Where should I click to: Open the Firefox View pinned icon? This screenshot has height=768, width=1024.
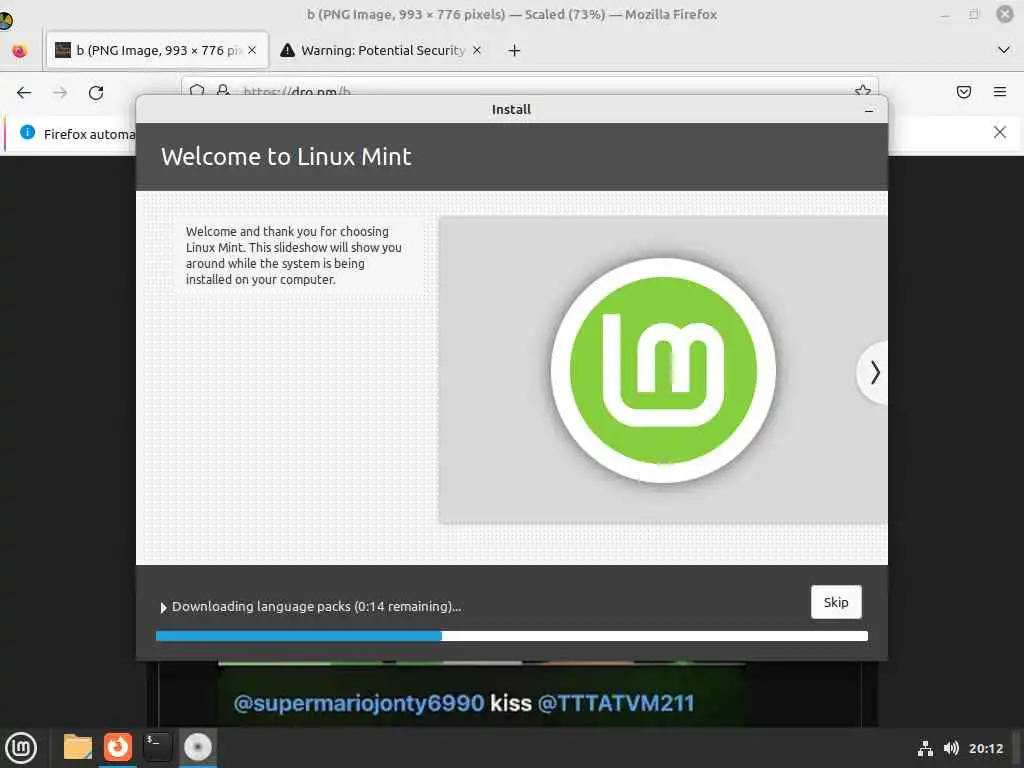[20, 50]
